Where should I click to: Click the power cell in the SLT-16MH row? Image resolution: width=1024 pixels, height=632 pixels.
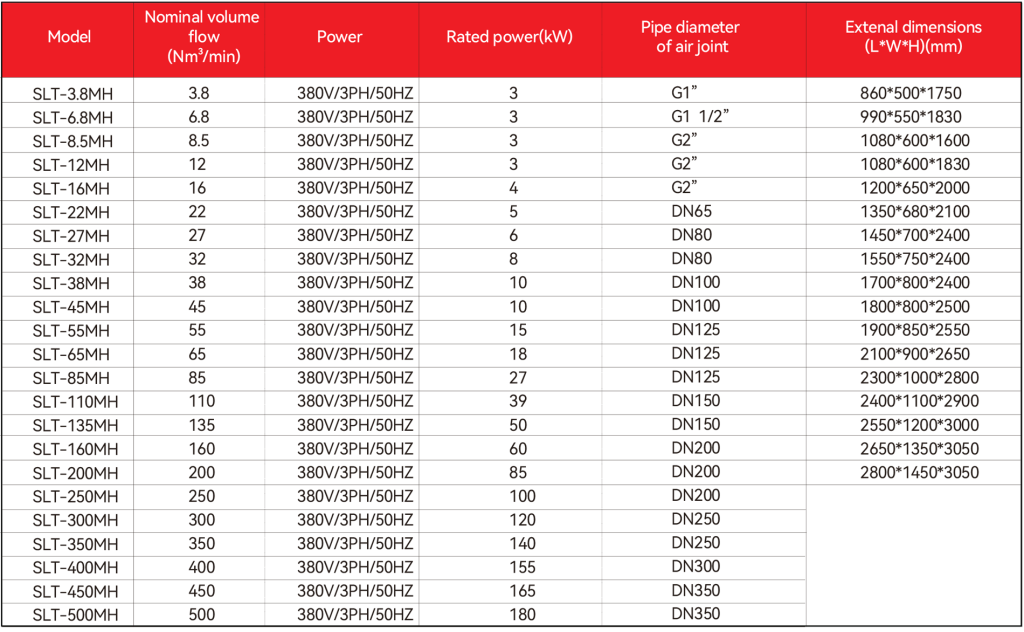(355, 188)
